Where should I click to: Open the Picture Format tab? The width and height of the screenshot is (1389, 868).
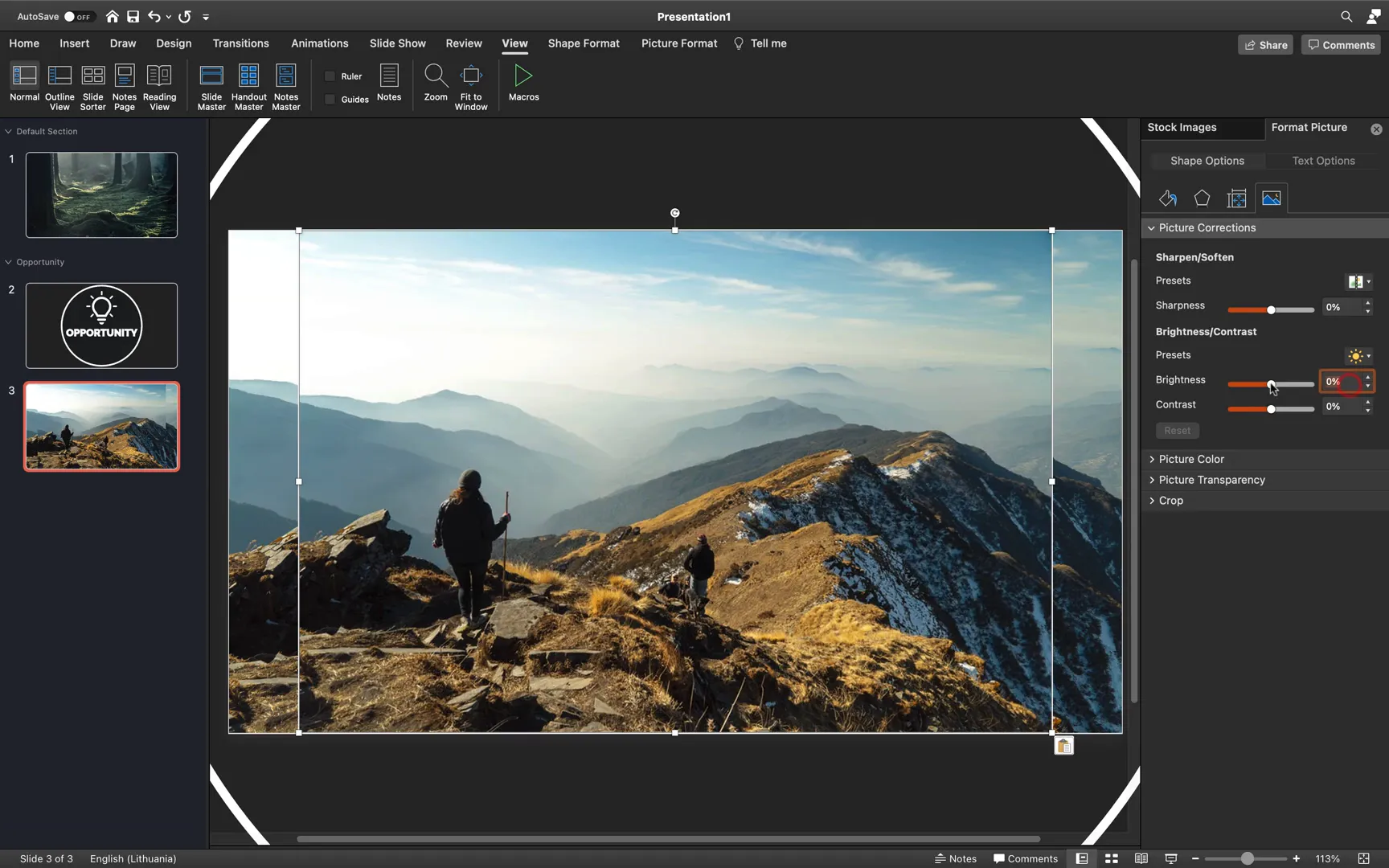679,43
